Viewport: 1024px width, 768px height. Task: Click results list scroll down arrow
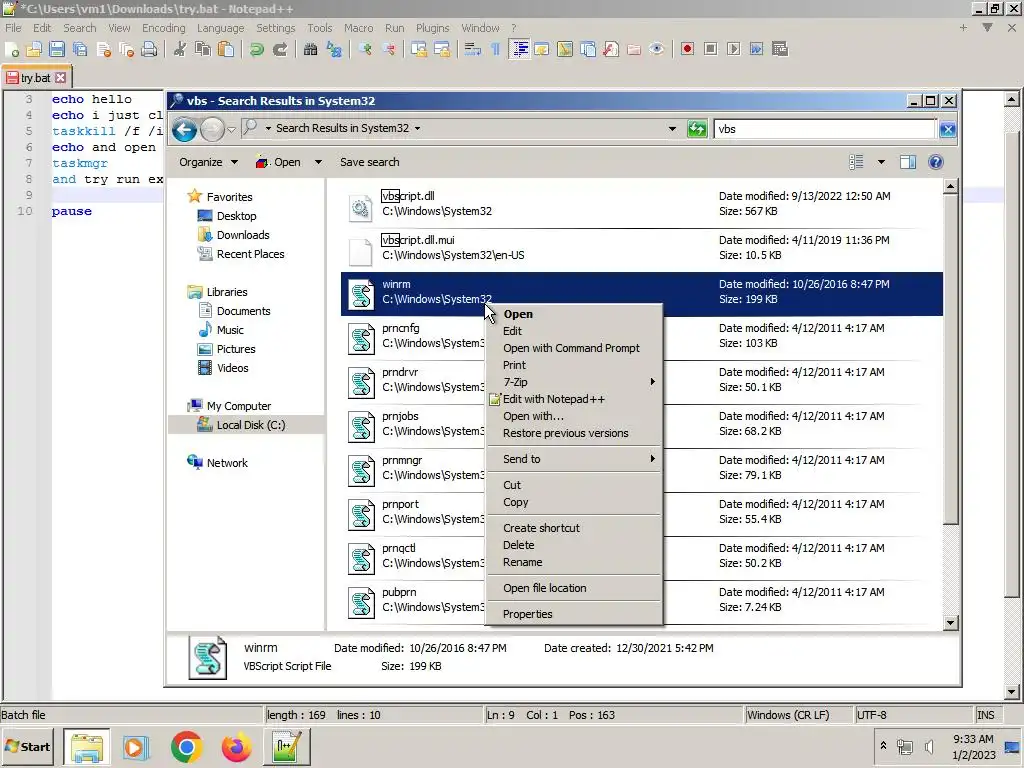pos(950,623)
